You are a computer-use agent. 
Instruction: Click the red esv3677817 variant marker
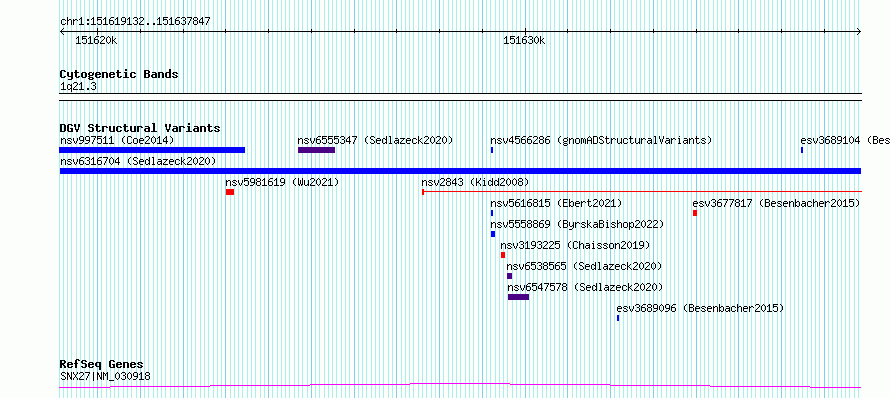pos(695,213)
